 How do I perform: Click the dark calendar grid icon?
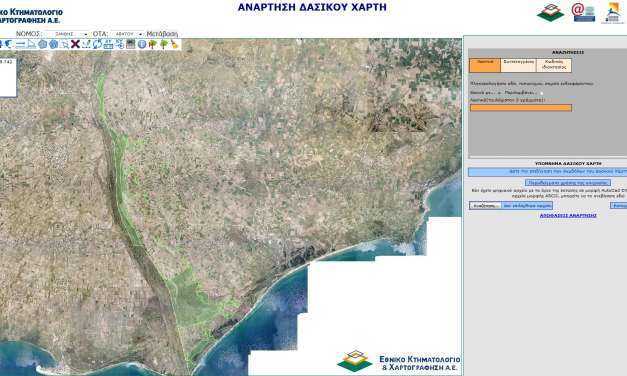[131, 44]
